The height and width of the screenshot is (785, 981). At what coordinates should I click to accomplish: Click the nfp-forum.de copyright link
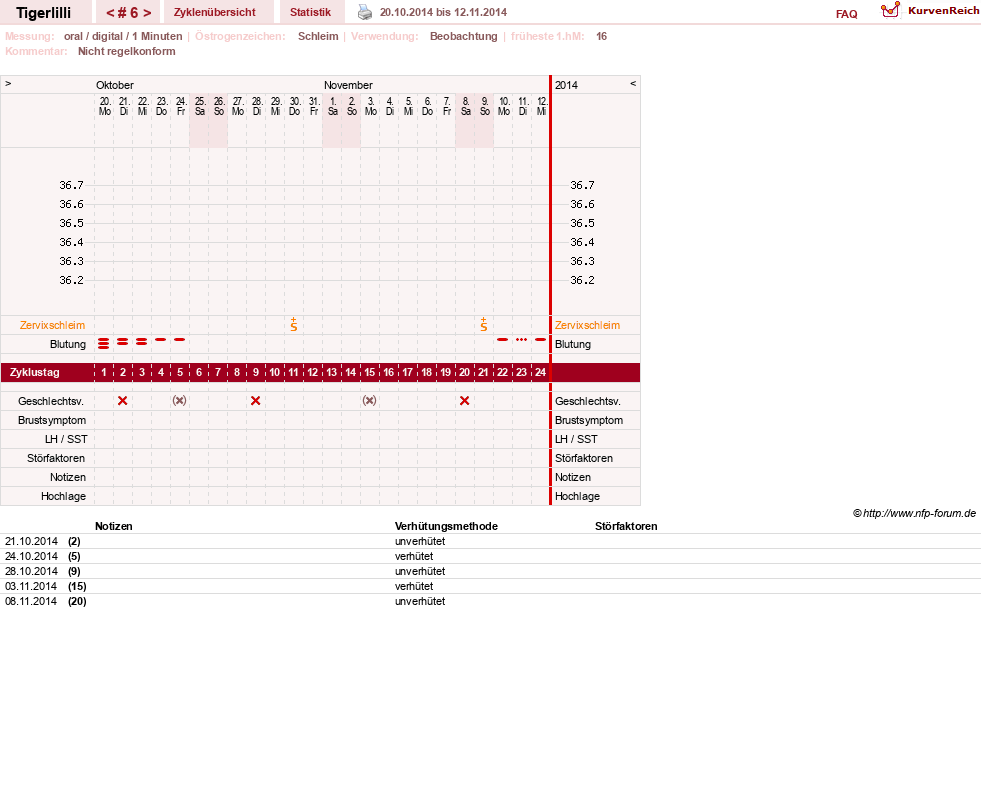pyautogui.click(x=914, y=513)
